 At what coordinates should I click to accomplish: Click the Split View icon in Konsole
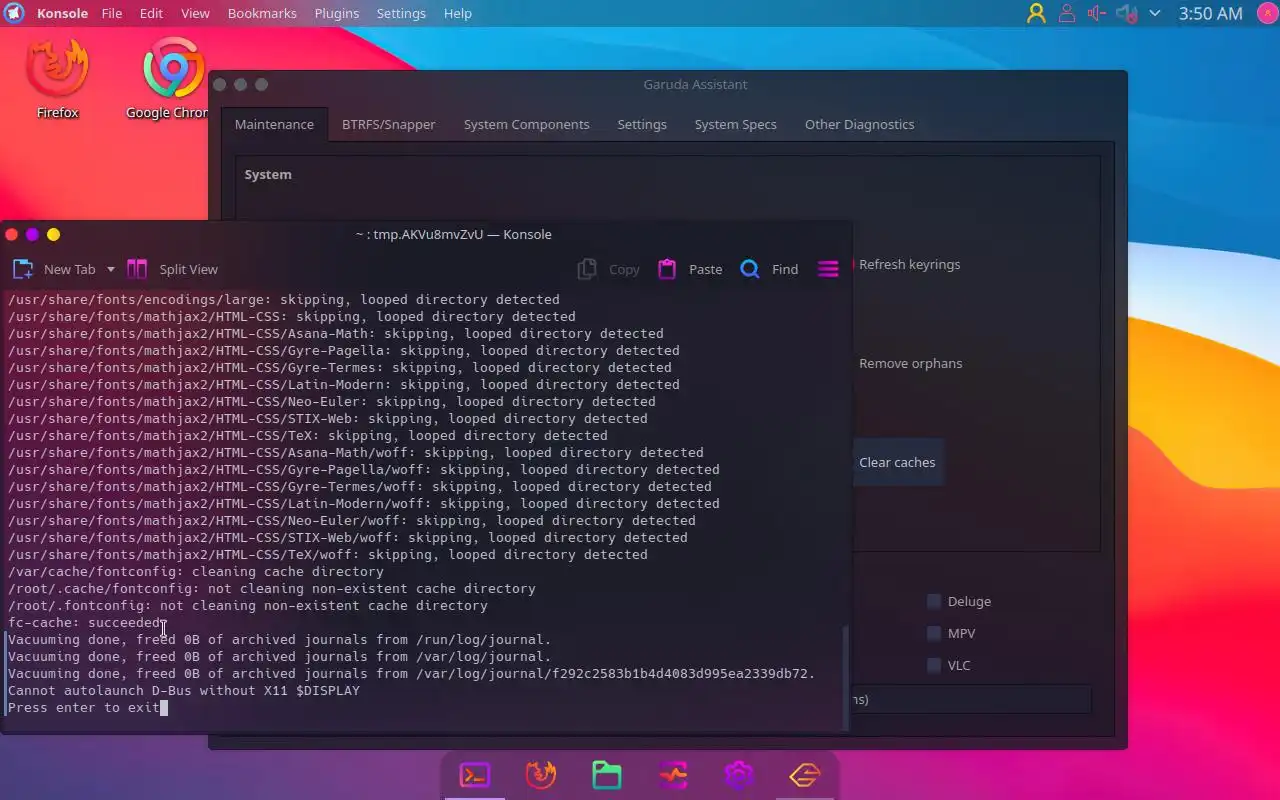tap(137, 269)
